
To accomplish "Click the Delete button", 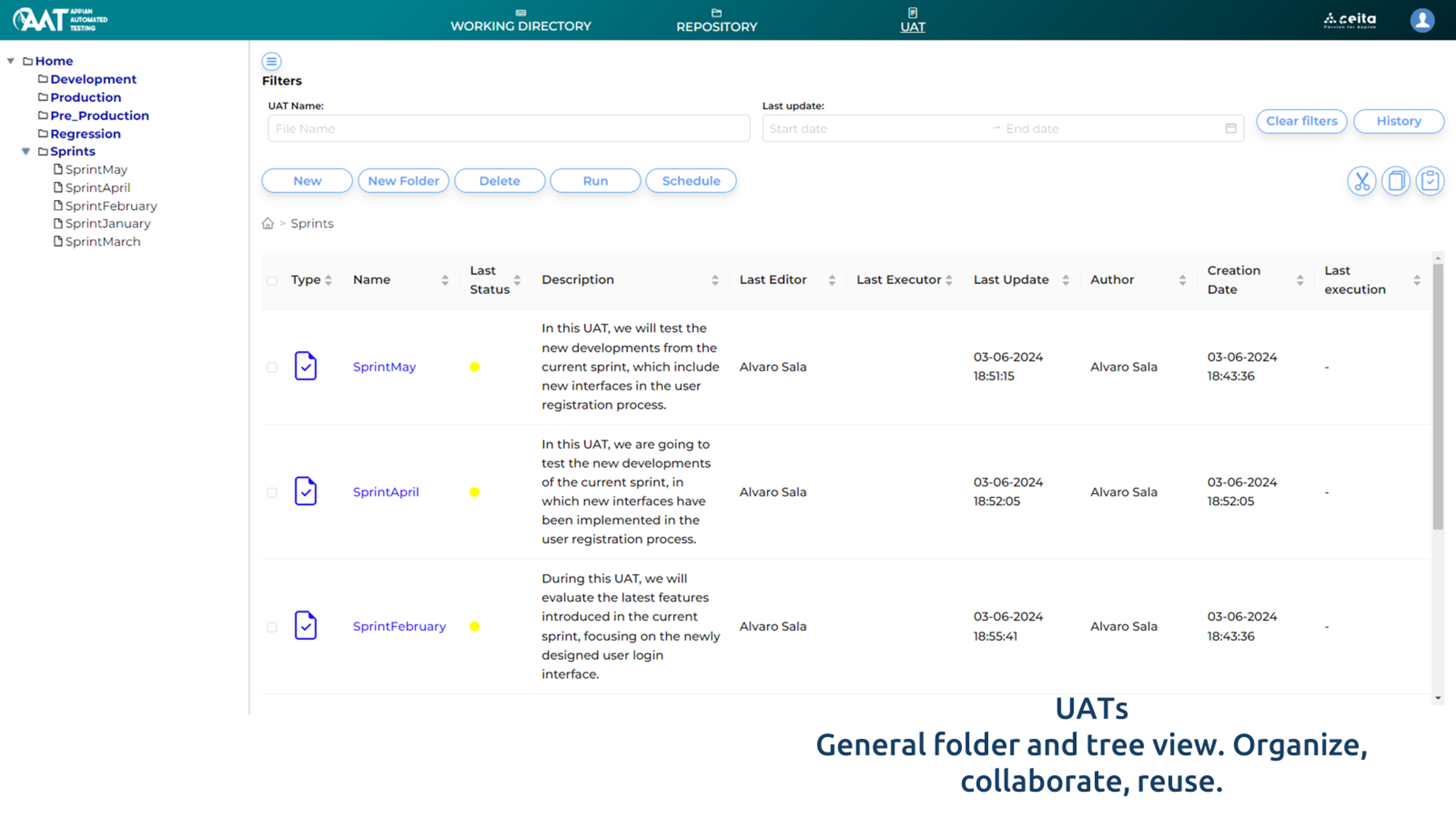I will pyautogui.click(x=500, y=181).
